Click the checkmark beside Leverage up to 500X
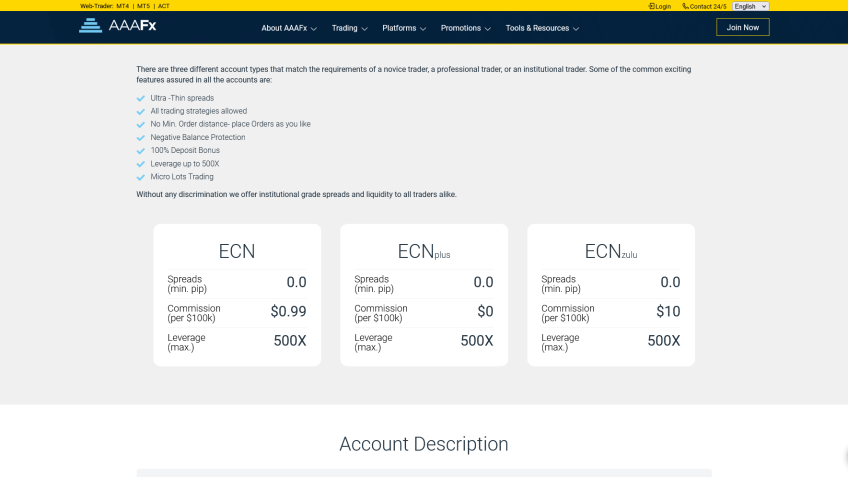This screenshot has width=848, height=477. point(141,164)
